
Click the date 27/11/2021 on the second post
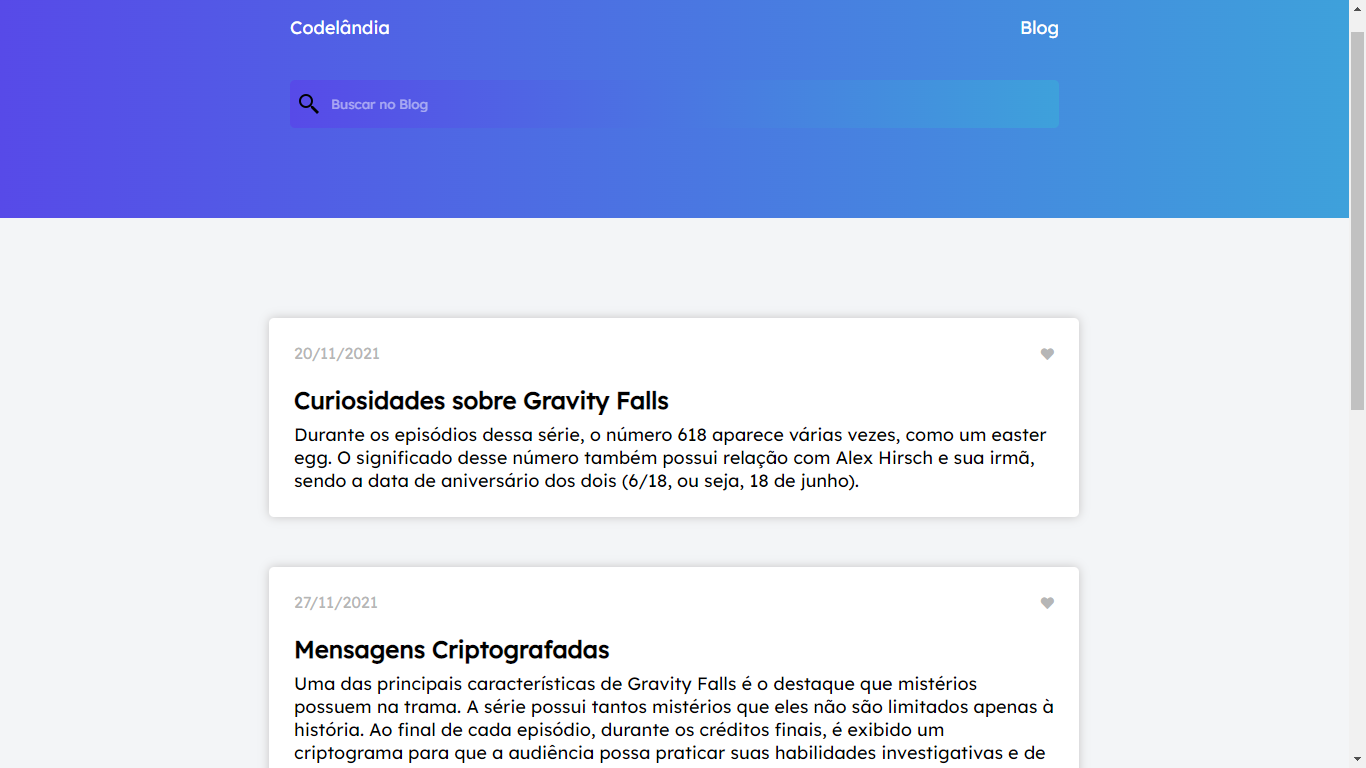pos(335,603)
